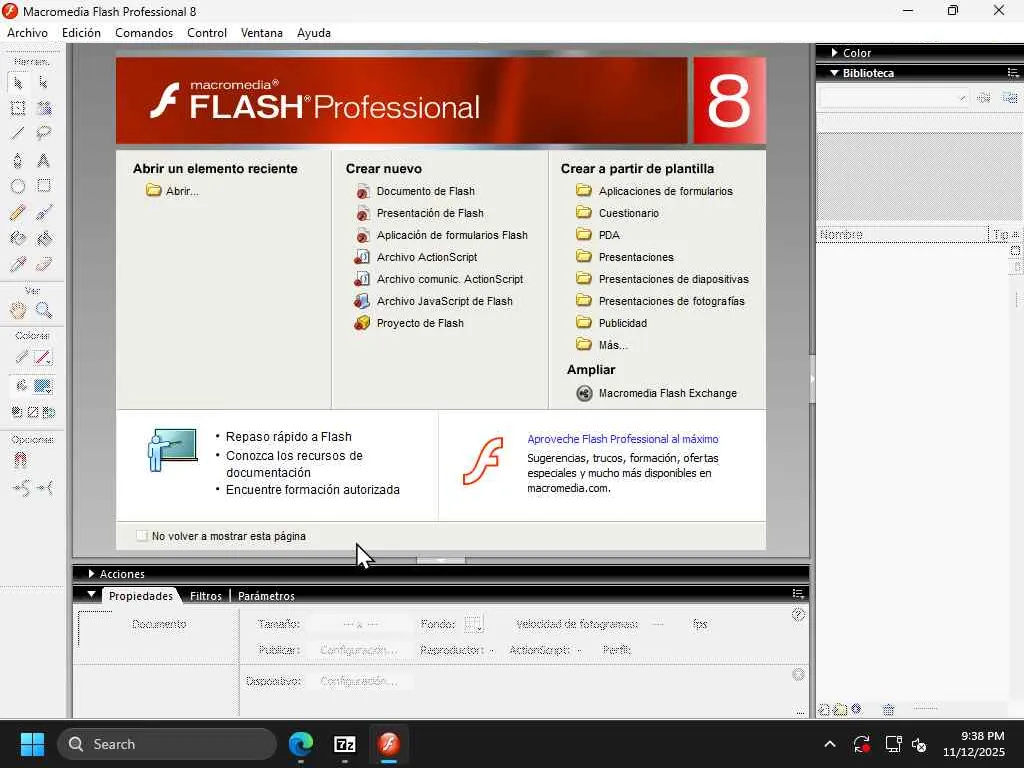
Task: Open the Comandos menu
Action: point(144,33)
